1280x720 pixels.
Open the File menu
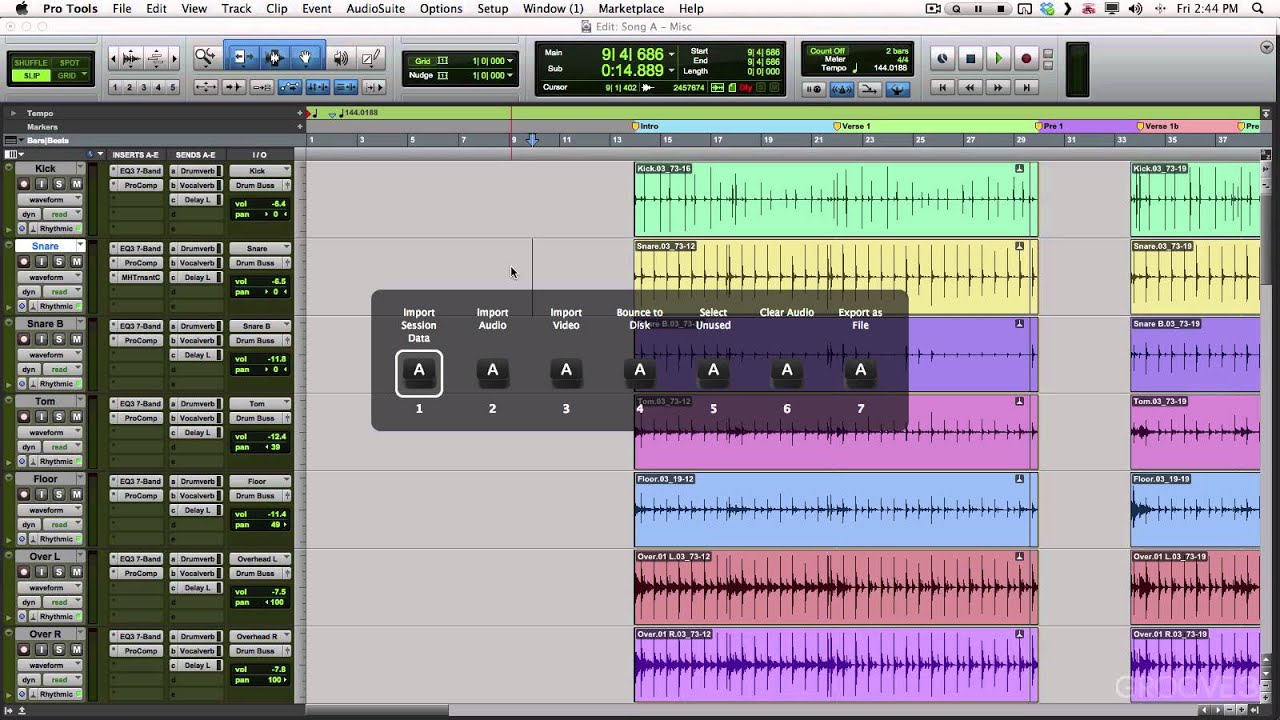(x=122, y=9)
